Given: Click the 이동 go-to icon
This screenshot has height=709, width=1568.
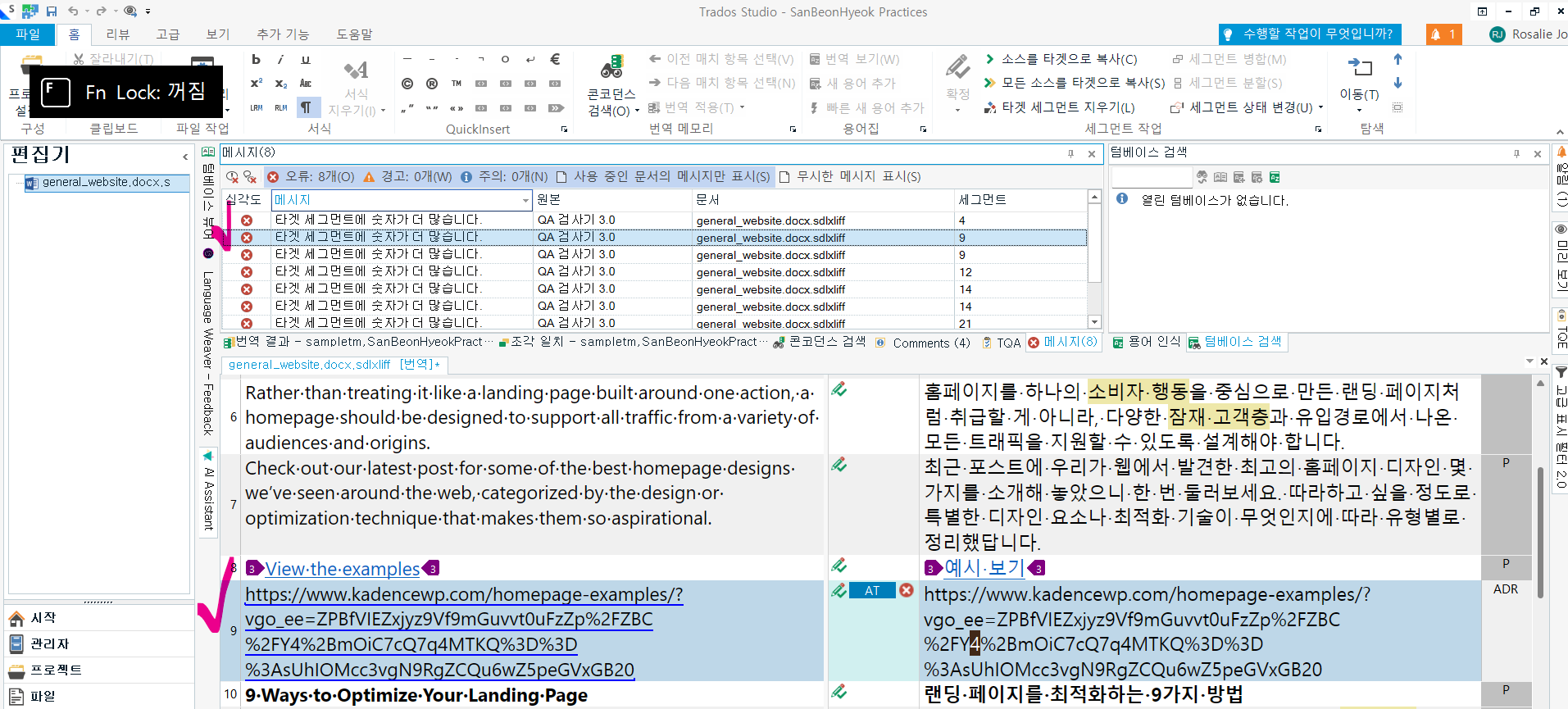Looking at the screenshot, I should [1360, 67].
